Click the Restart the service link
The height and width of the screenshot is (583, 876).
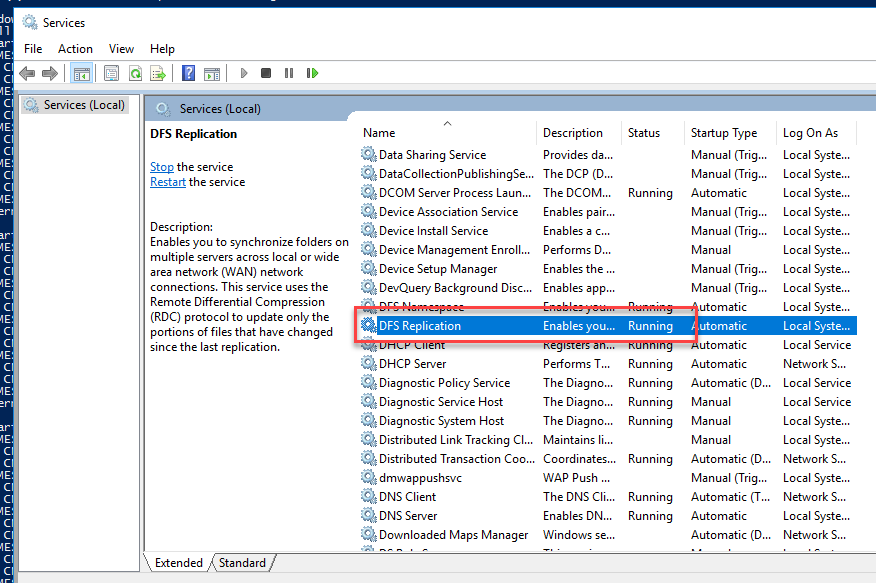pyautogui.click(x=167, y=182)
